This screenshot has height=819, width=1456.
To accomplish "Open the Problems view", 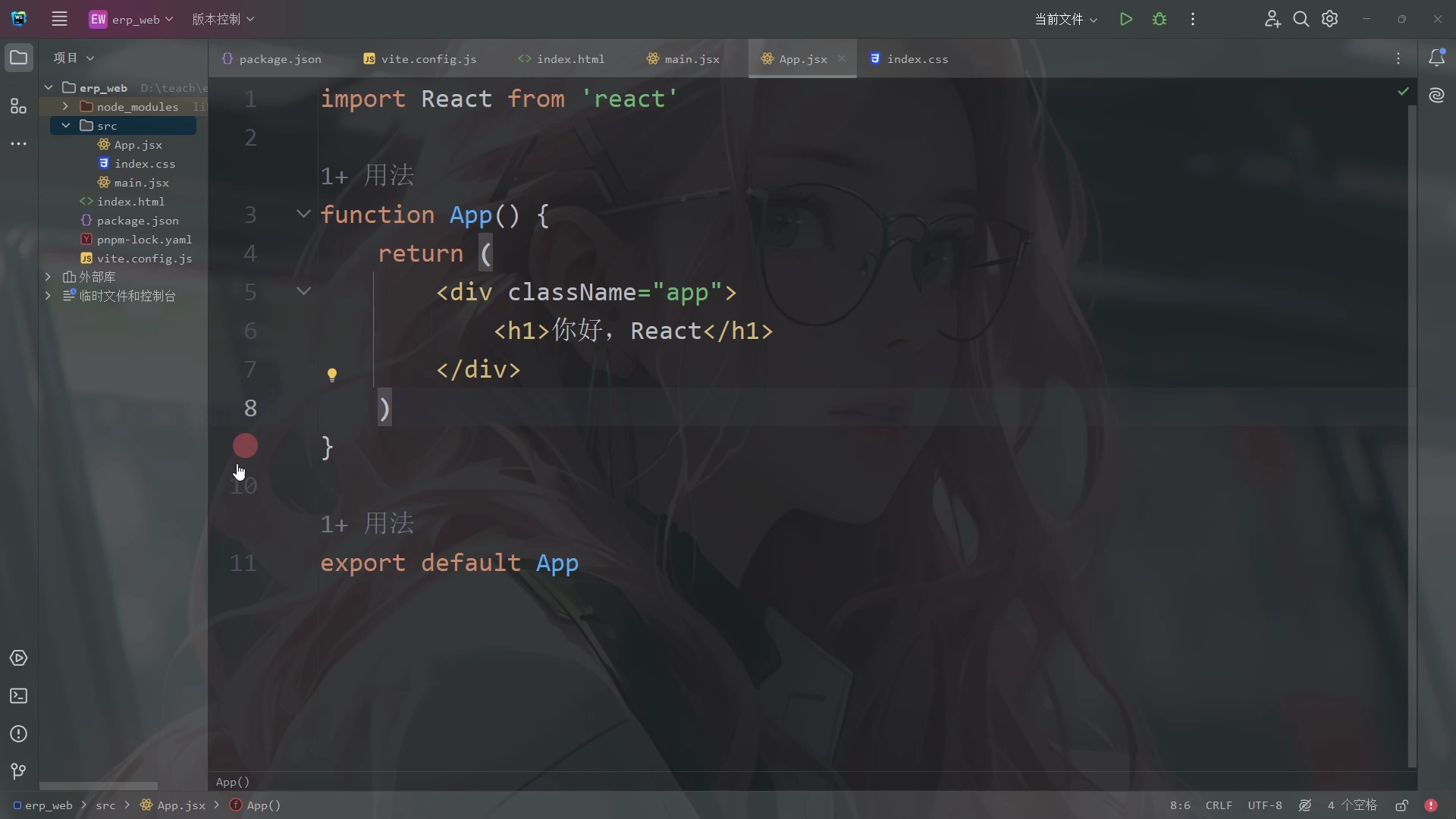I will click(18, 734).
